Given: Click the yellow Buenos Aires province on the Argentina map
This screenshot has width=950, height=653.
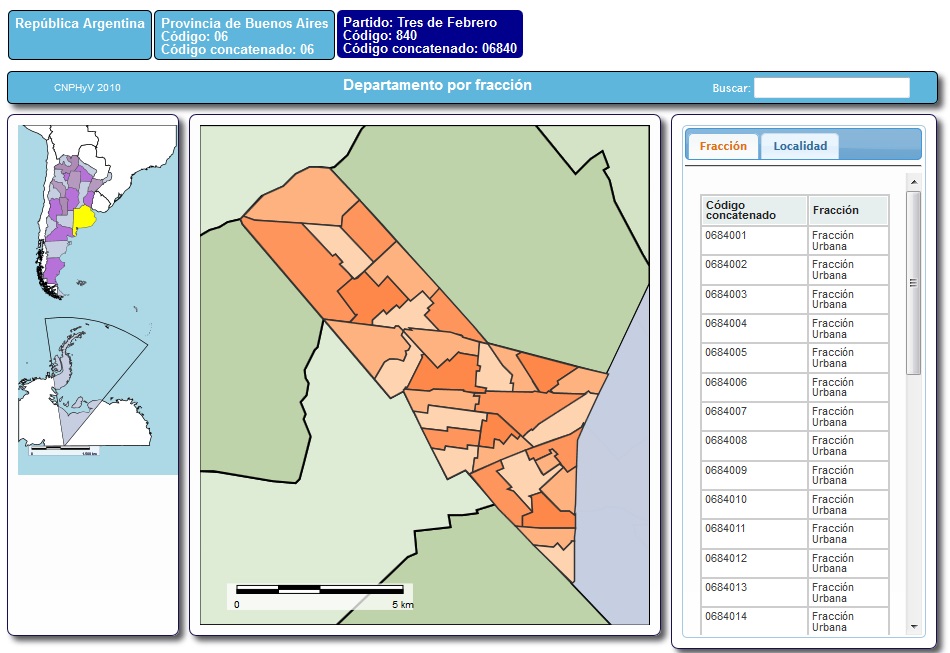Looking at the screenshot, I should (84, 217).
